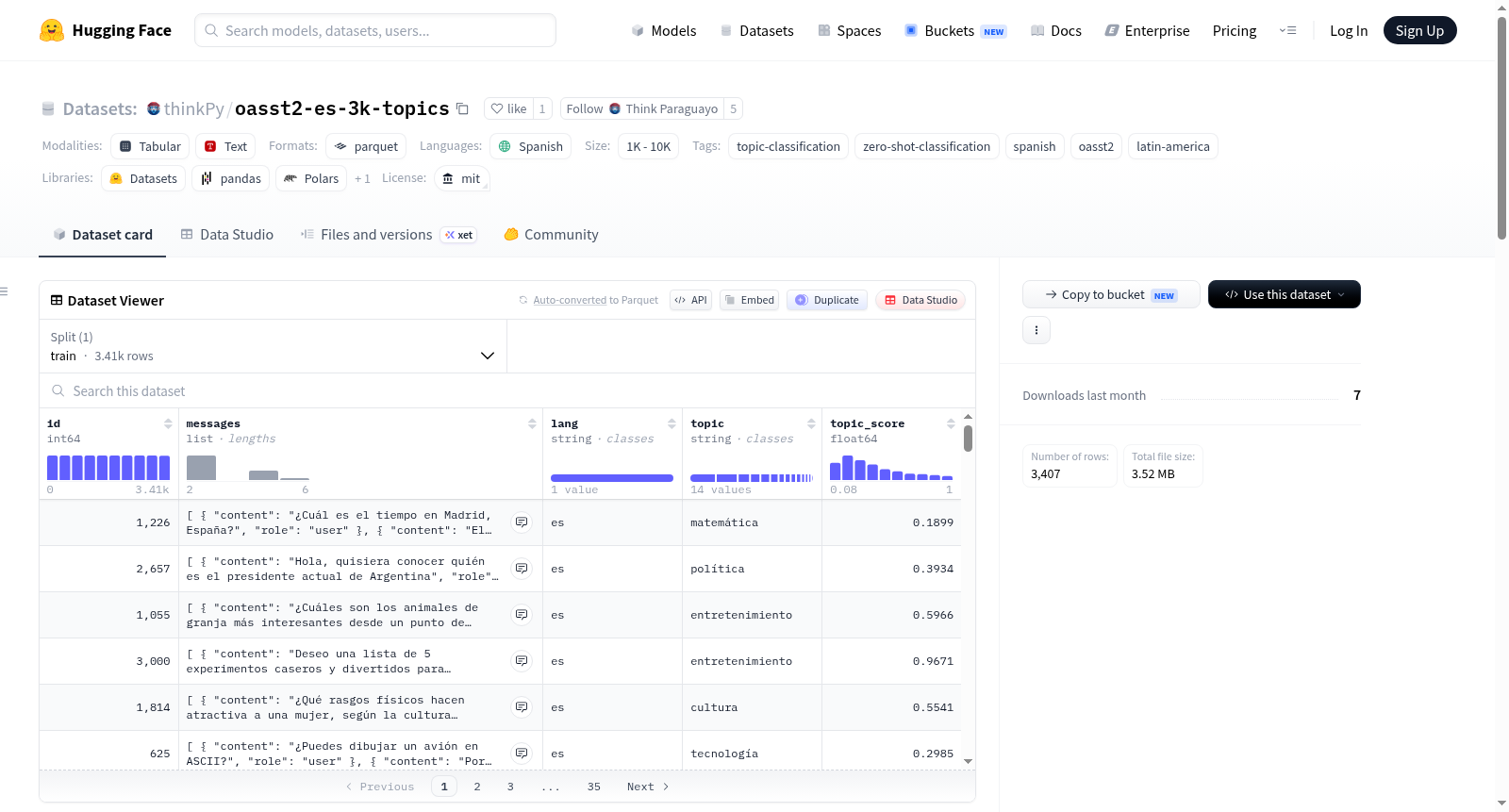Select the Dataset card tab
This screenshot has width=1509, height=812.
pos(103,235)
